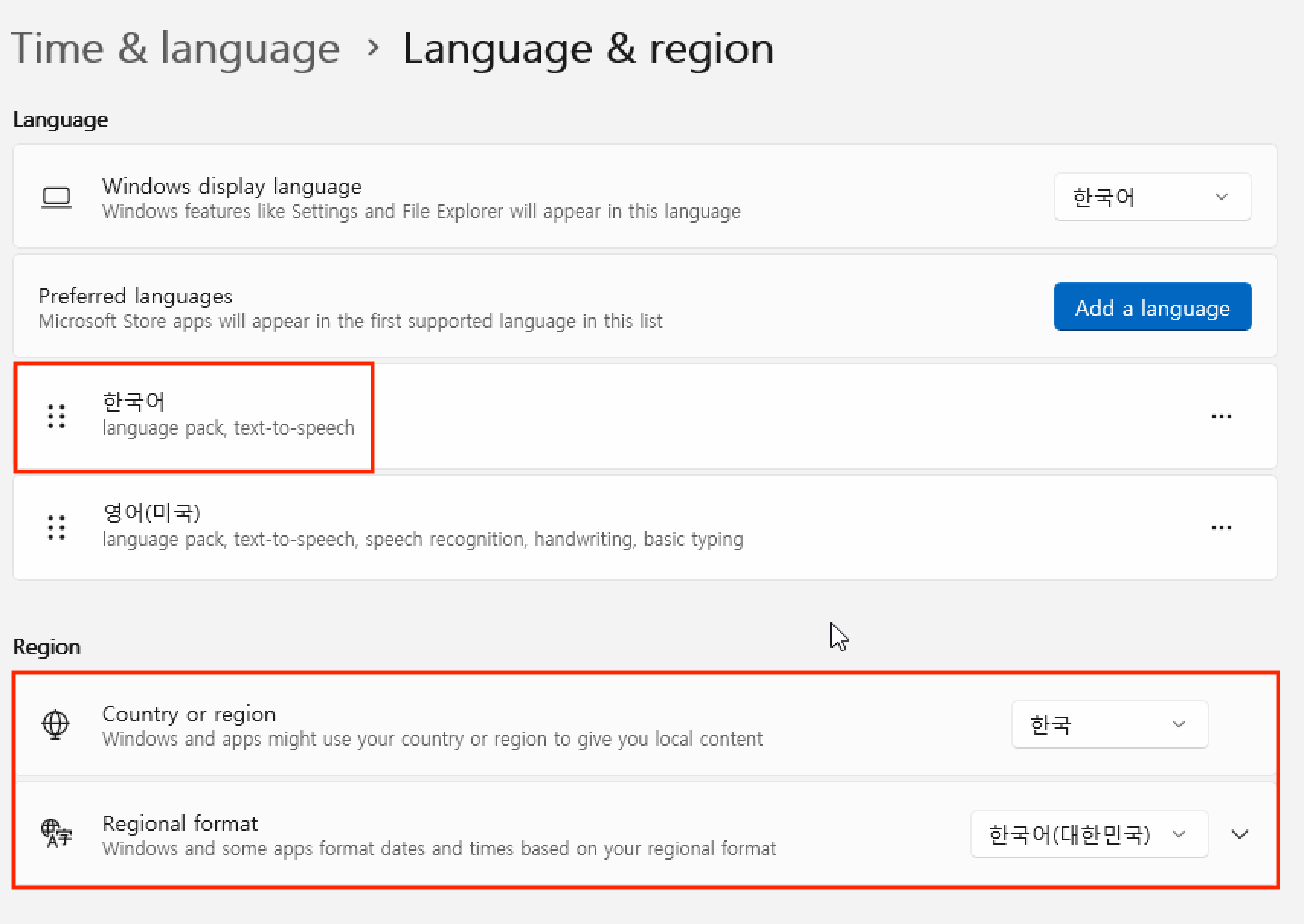Click the Country or region label text
Viewport: 1304px width, 924px height.
coord(188,714)
